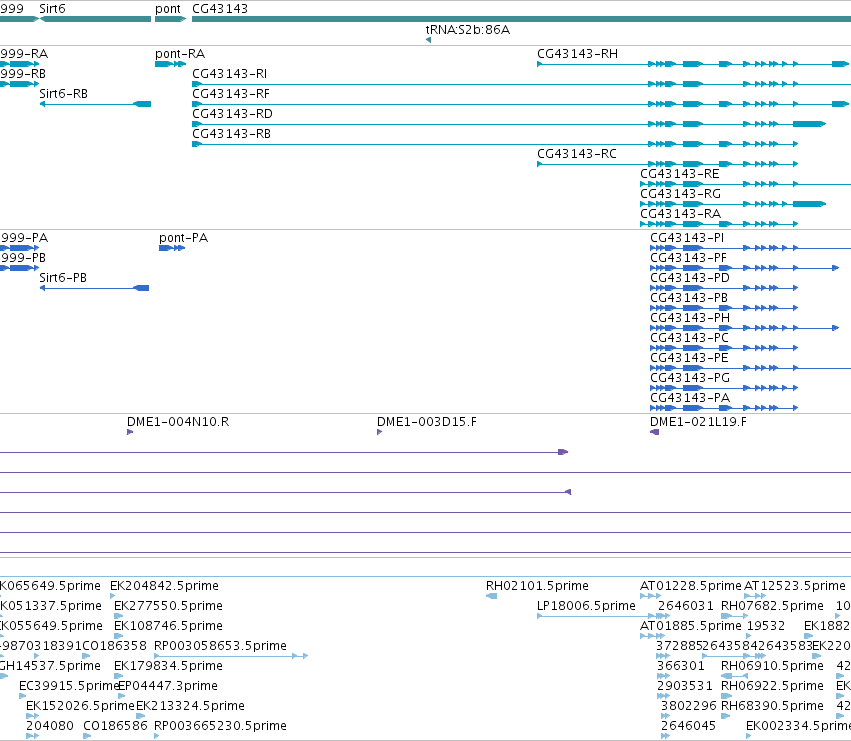Click the CG43143-RH transcript label
Image resolution: width=851 pixels, height=741 pixels.
(x=577, y=54)
